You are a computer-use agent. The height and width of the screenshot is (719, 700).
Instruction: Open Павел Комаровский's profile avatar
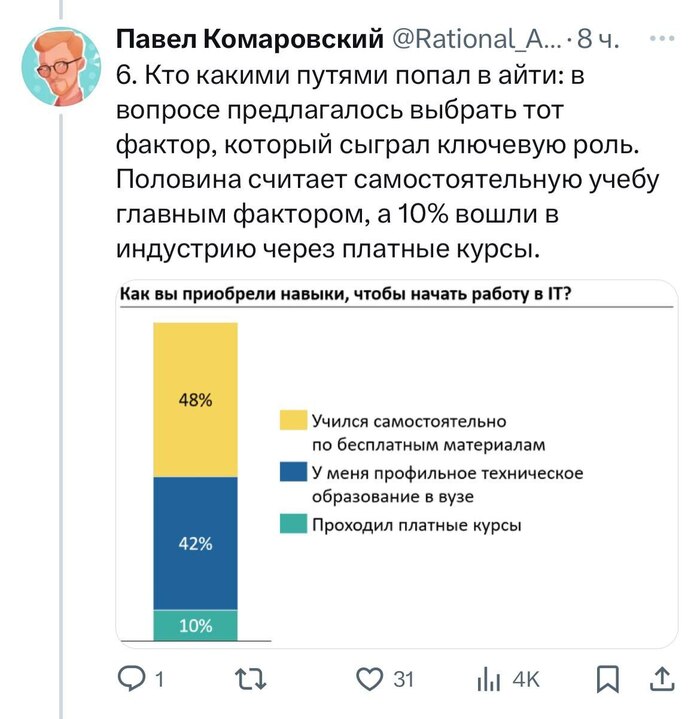click(x=61, y=68)
